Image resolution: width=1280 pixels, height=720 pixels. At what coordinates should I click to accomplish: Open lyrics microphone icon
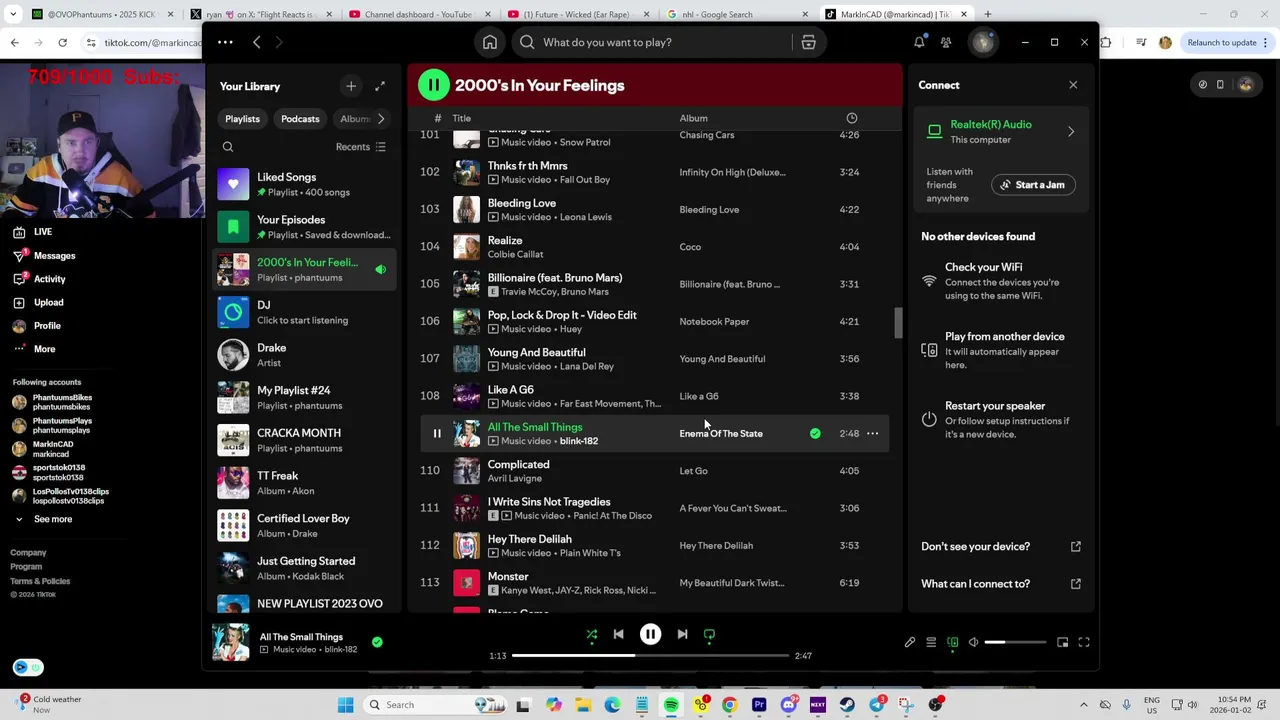click(910, 642)
